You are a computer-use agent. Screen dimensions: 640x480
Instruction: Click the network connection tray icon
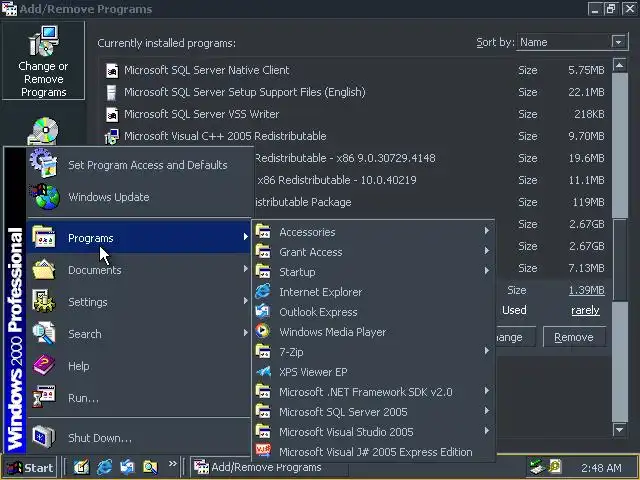[x=536, y=467]
